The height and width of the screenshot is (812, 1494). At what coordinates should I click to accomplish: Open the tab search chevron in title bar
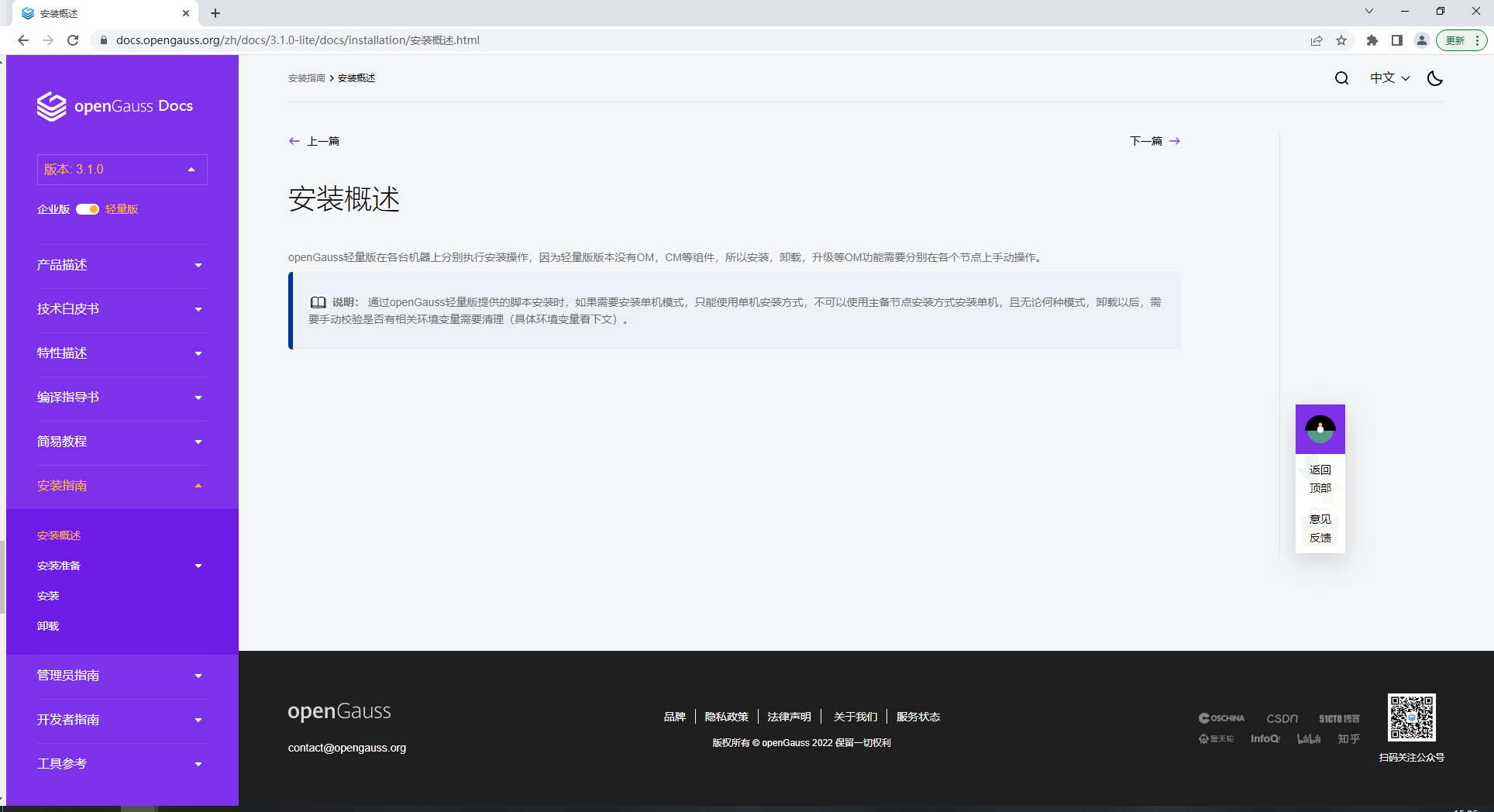tap(1369, 12)
